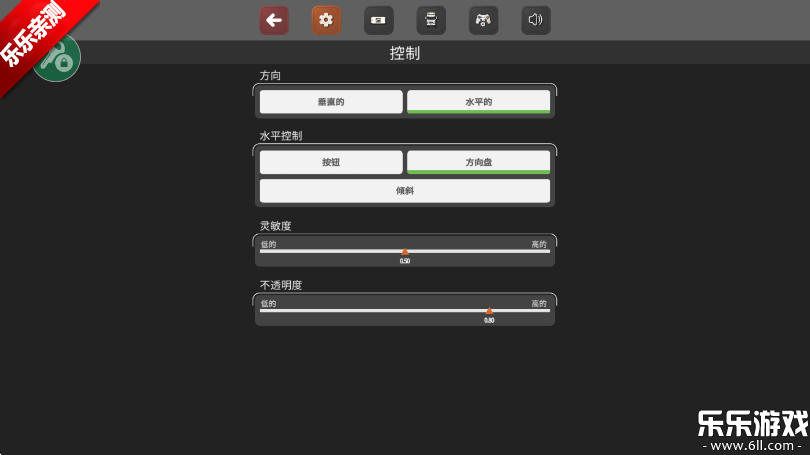The height and width of the screenshot is (455, 810).
Task: Click the green wrench and lock icon
Action: pos(57,60)
